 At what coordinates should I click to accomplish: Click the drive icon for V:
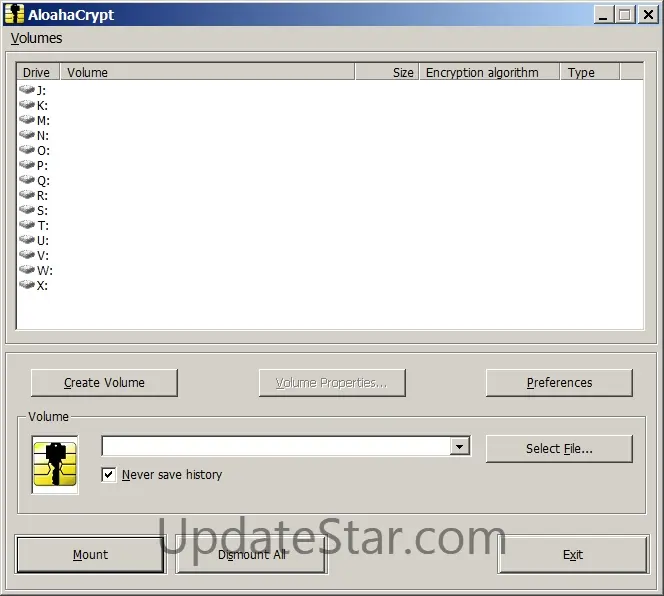(27, 255)
